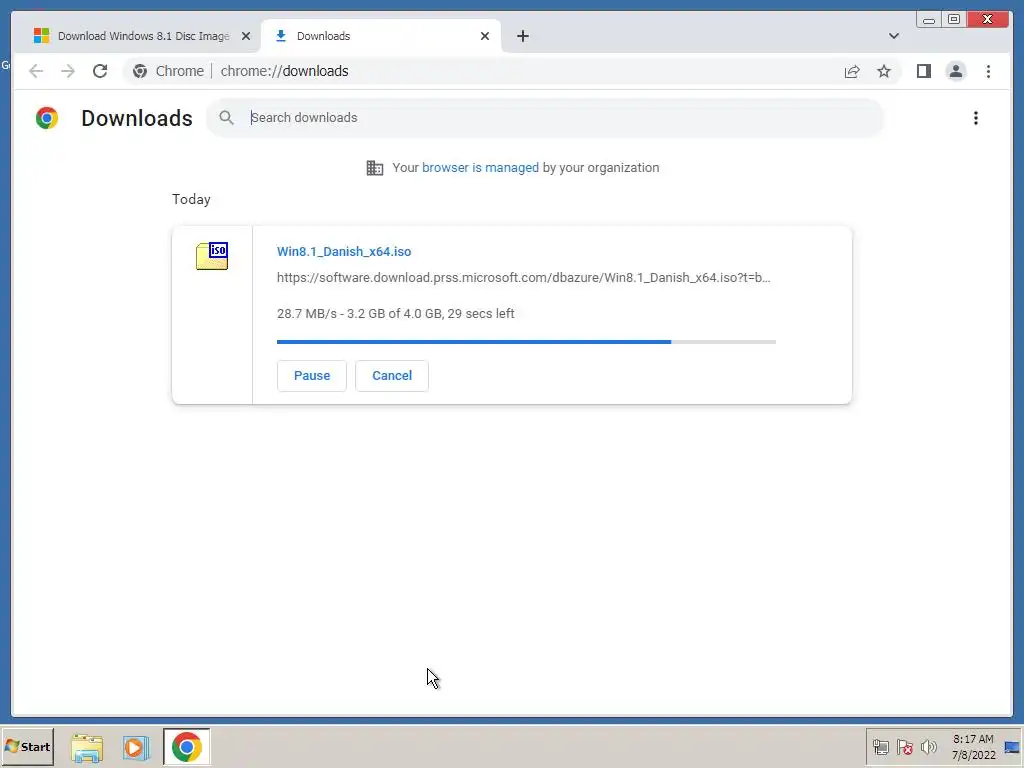
Task: Click the Show desktop icon at taskbar end
Action: point(1013,747)
